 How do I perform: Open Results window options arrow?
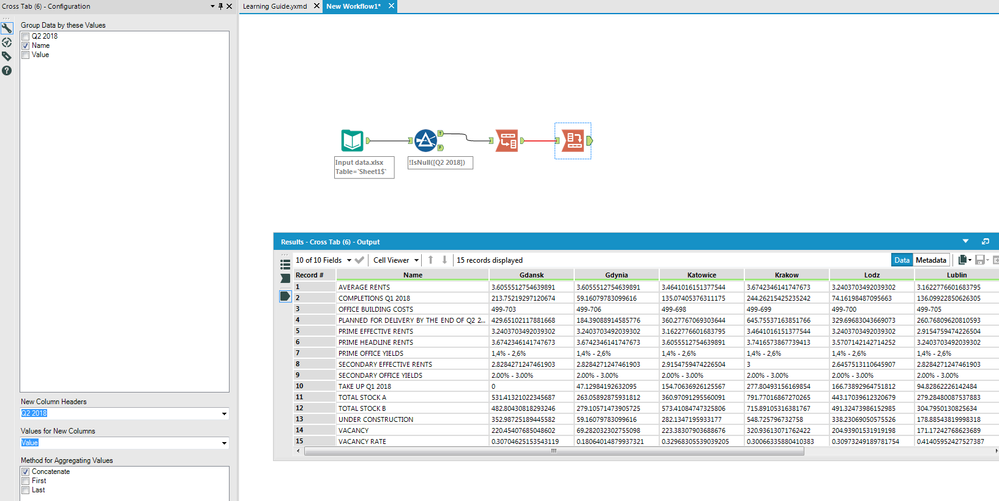tap(965, 242)
